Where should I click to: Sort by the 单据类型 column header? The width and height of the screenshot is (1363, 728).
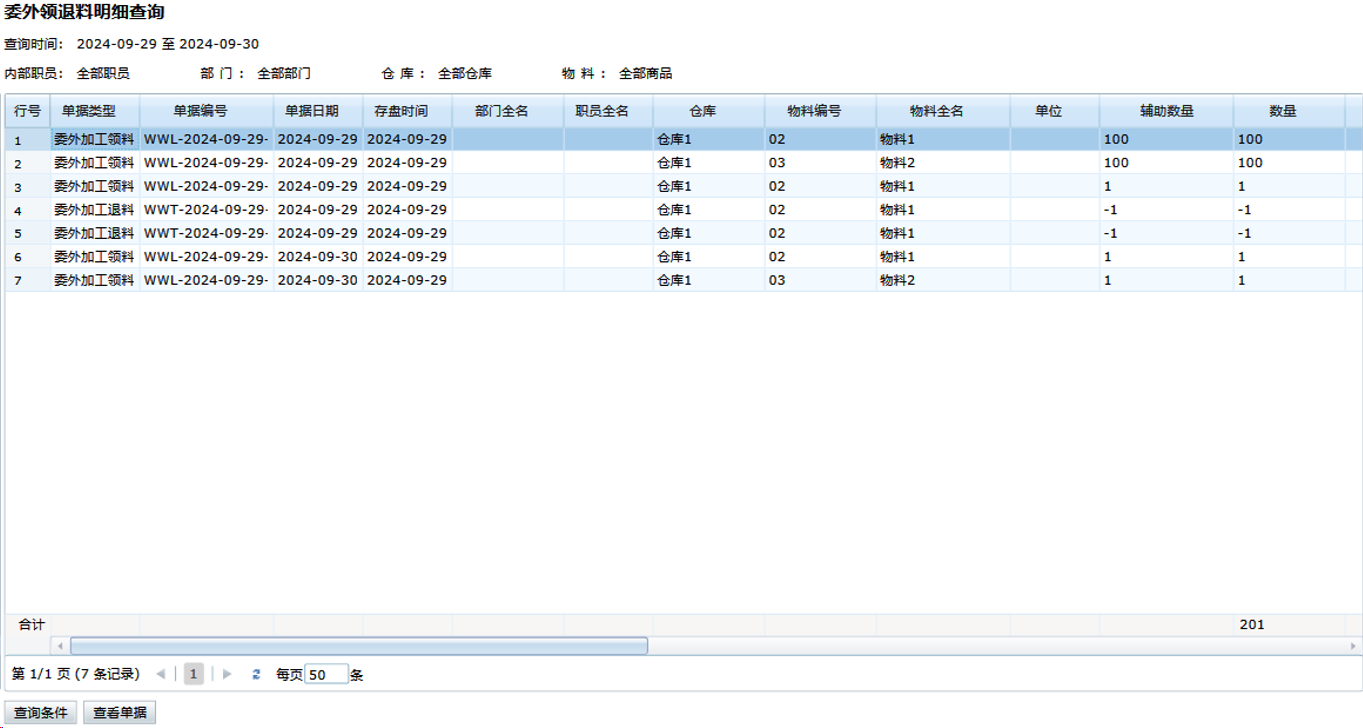pyautogui.click(x=89, y=111)
